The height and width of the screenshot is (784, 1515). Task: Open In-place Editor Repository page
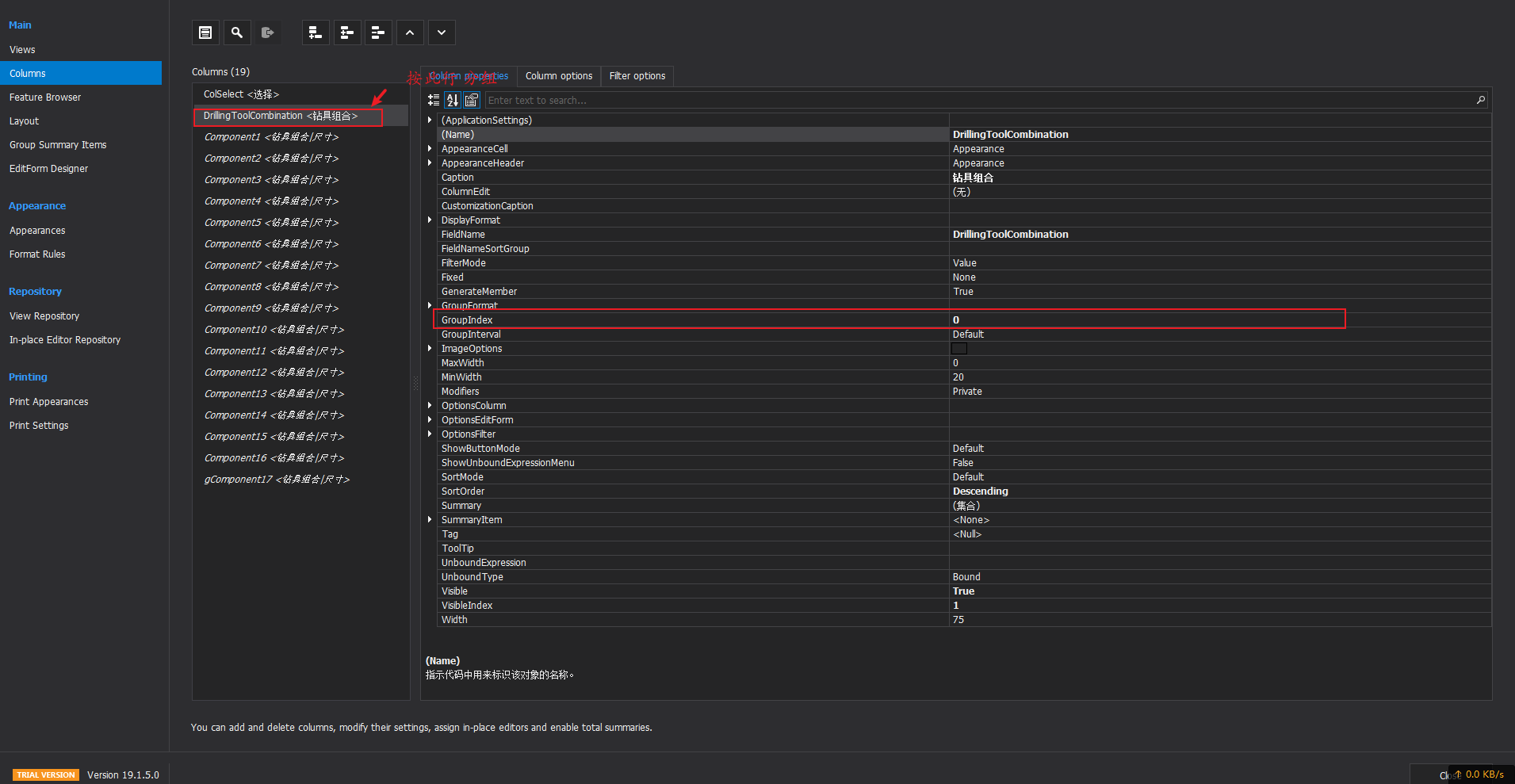pyautogui.click(x=65, y=339)
